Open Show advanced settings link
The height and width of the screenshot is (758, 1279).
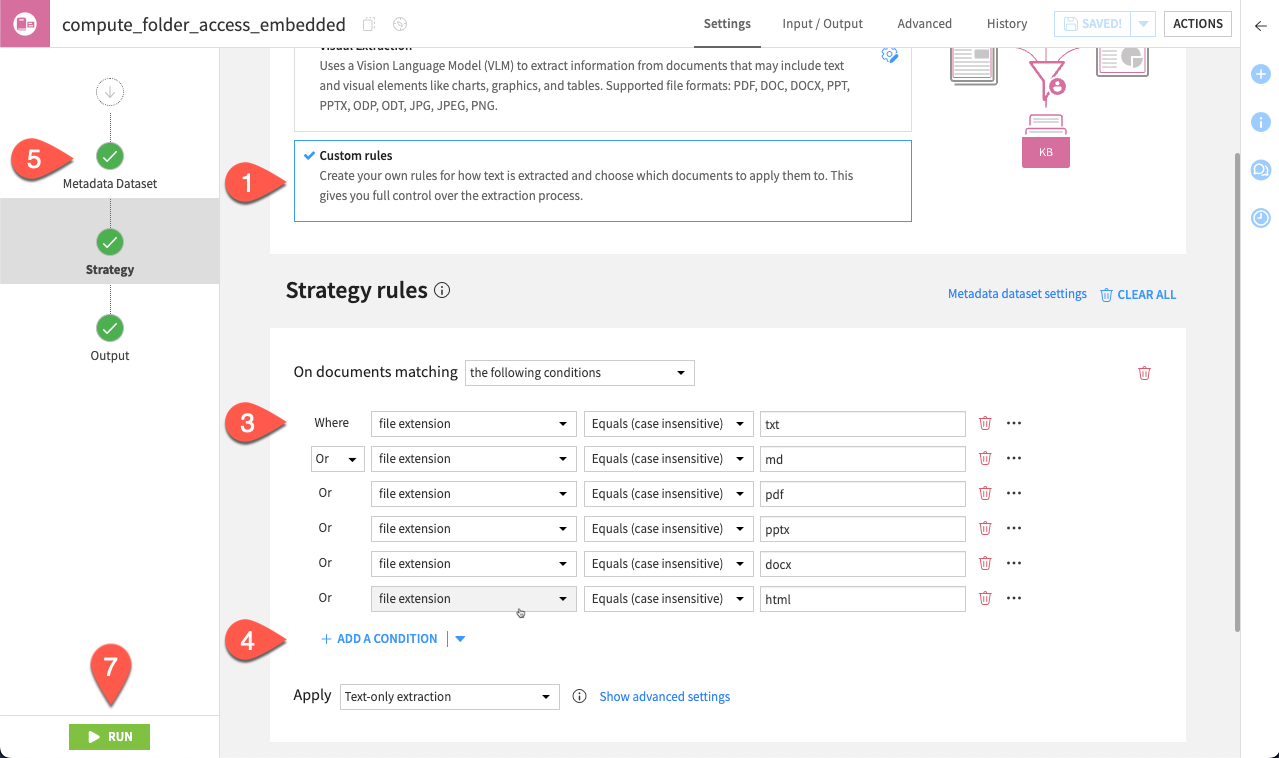pyautogui.click(x=664, y=697)
